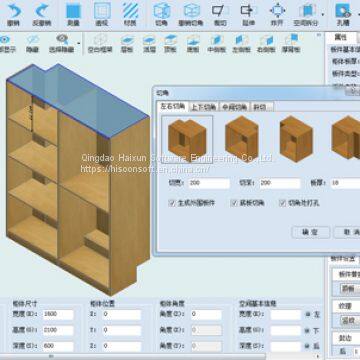This screenshot has height=360, width=360.
Task: Switch to top-bottom corner cut tab
Action: pyautogui.click(x=203, y=107)
